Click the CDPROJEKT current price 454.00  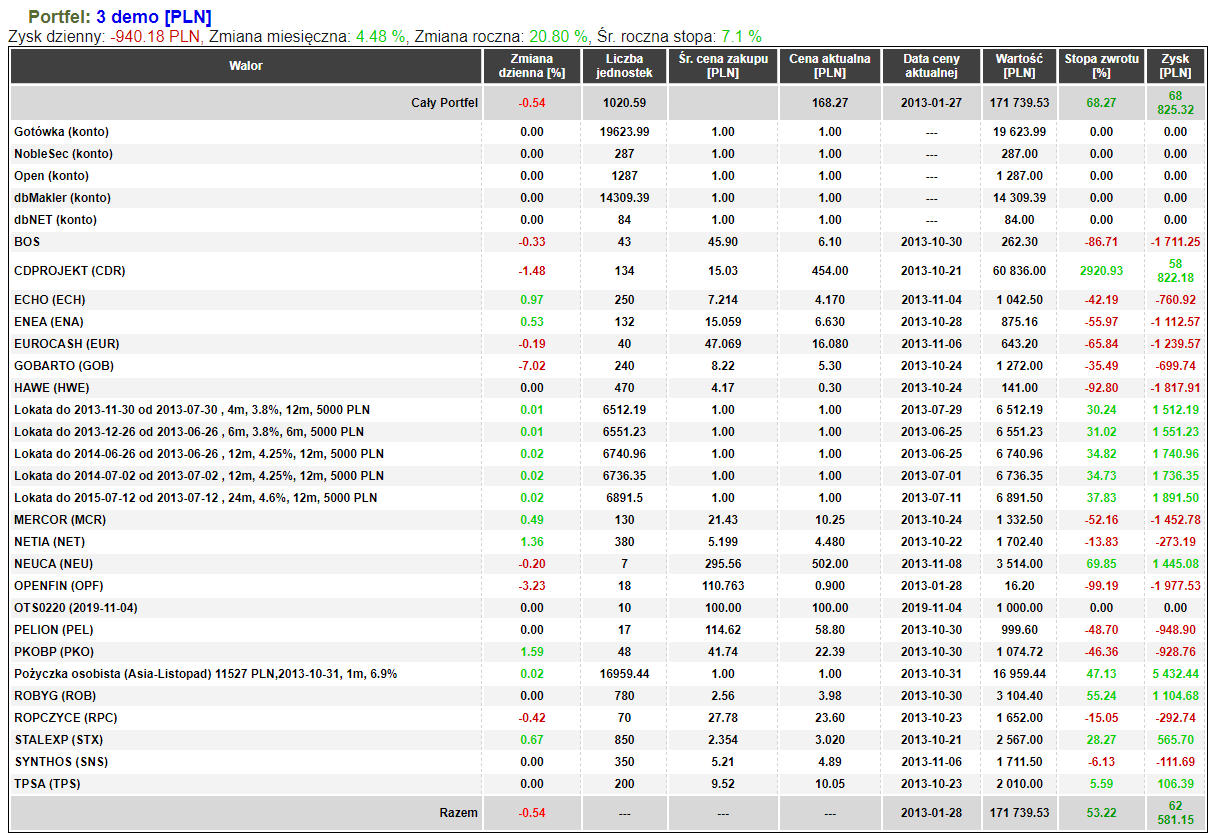(x=830, y=271)
